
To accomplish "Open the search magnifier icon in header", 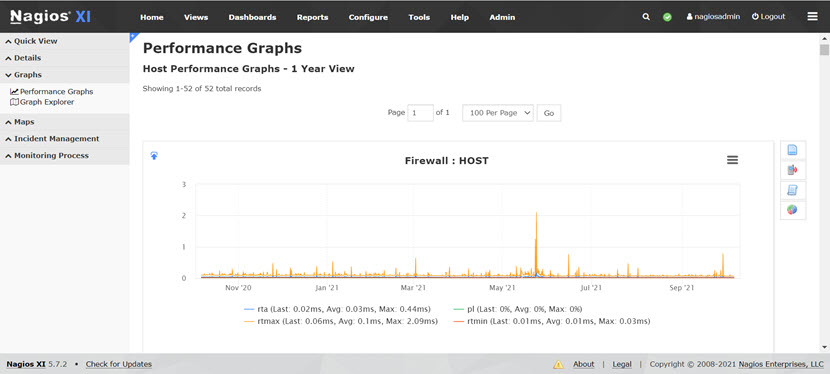I will click(x=646, y=17).
